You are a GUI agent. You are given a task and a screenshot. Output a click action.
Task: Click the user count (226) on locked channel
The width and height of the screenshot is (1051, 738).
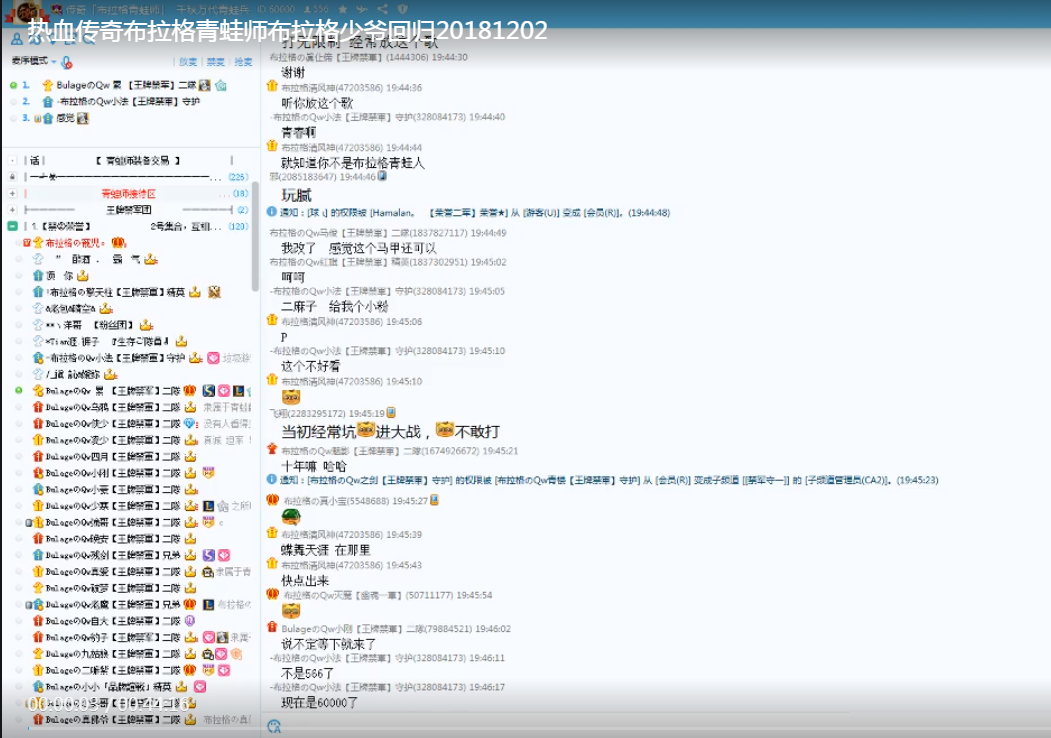click(238, 177)
